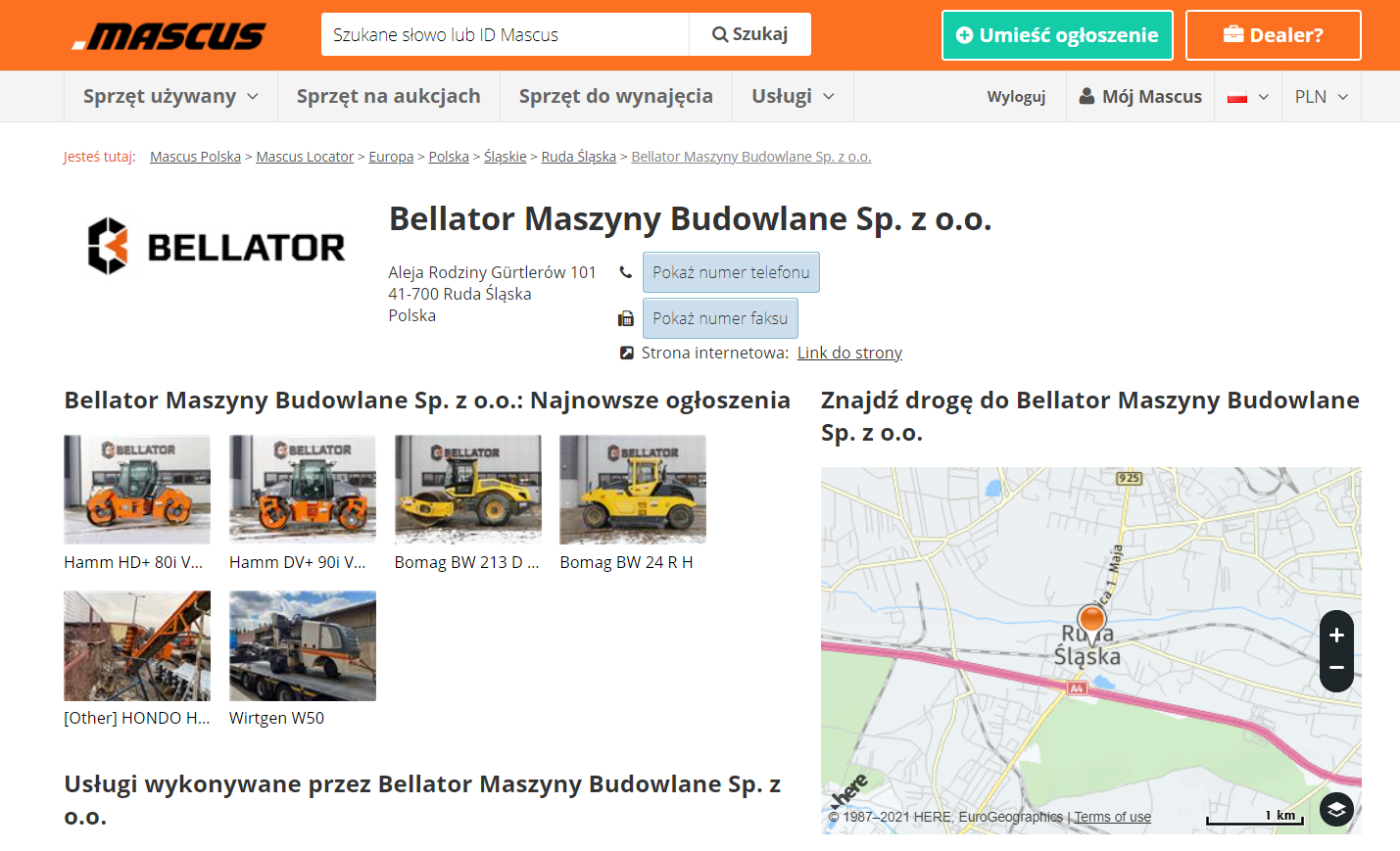
Task: Click the phone icon beside Pokaż numer telefonu
Action: coord(625,272)
